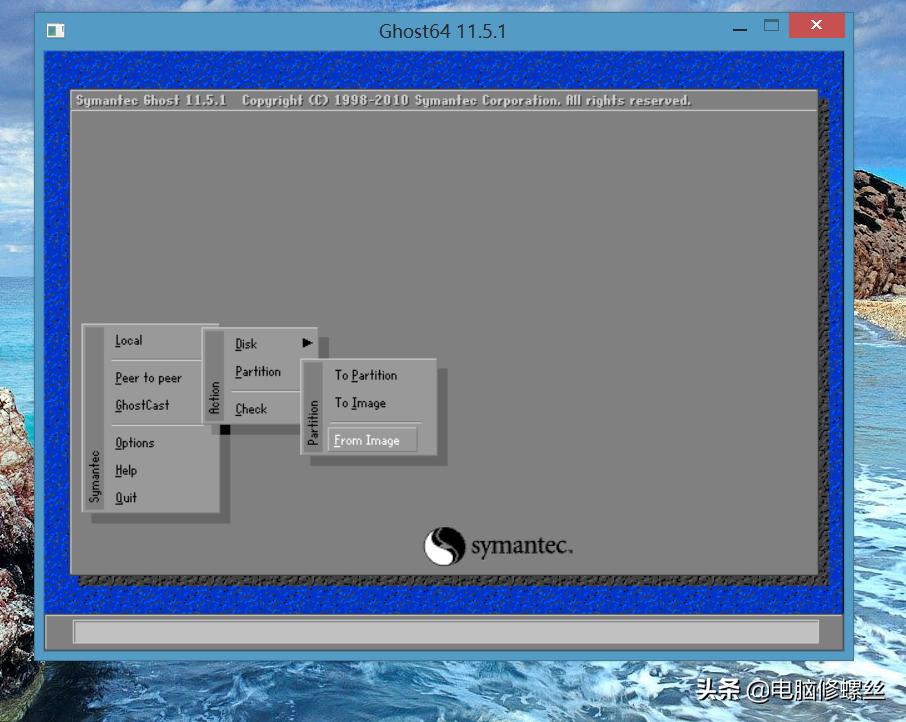Open Options in the main menu

click(x=135, y=443)
